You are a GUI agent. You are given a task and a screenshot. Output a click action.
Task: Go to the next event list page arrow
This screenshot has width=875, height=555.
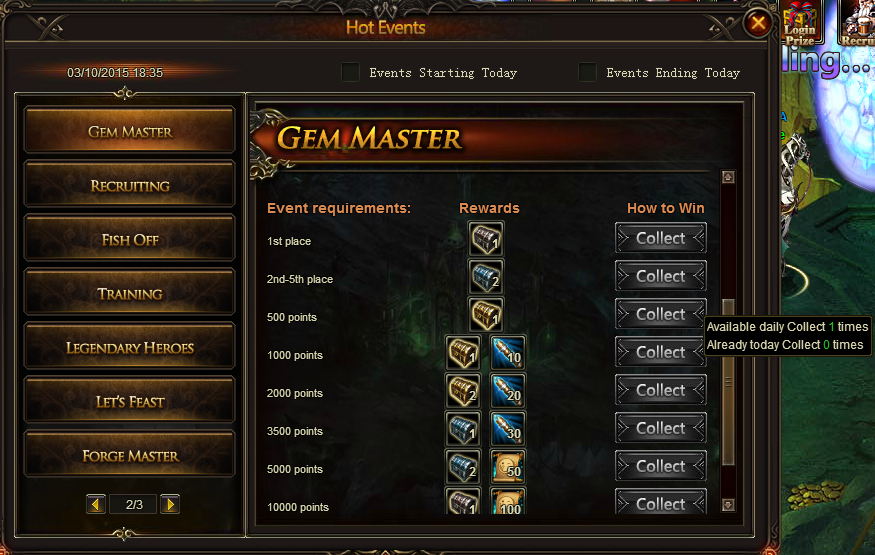(170, 505)
